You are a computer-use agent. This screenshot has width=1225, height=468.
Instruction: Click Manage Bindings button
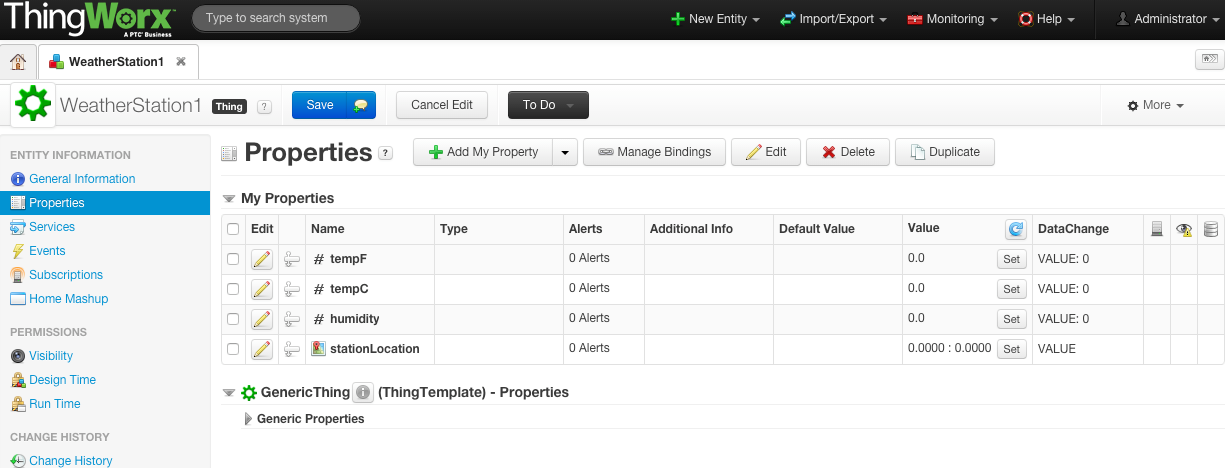point(654,152)
